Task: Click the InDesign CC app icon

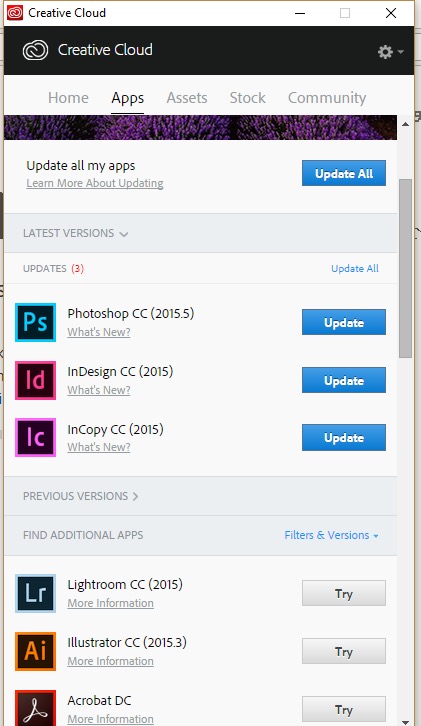Action: (35, 380)
